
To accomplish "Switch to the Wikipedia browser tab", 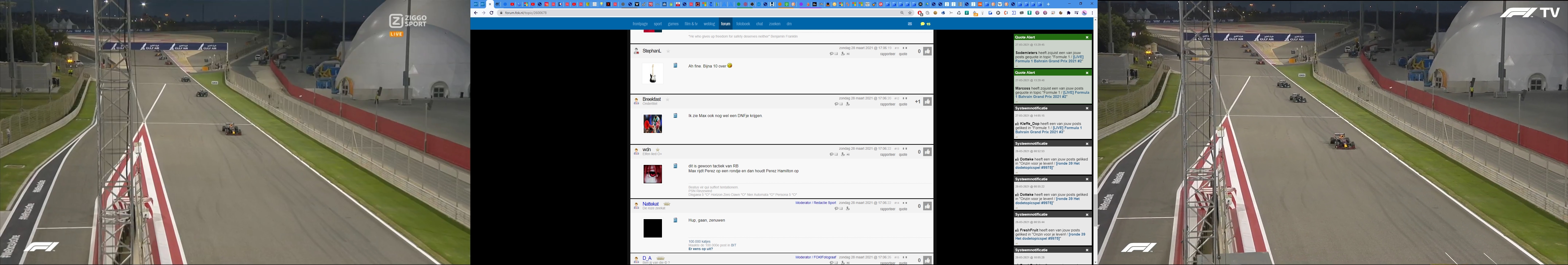I will 1000,4.
